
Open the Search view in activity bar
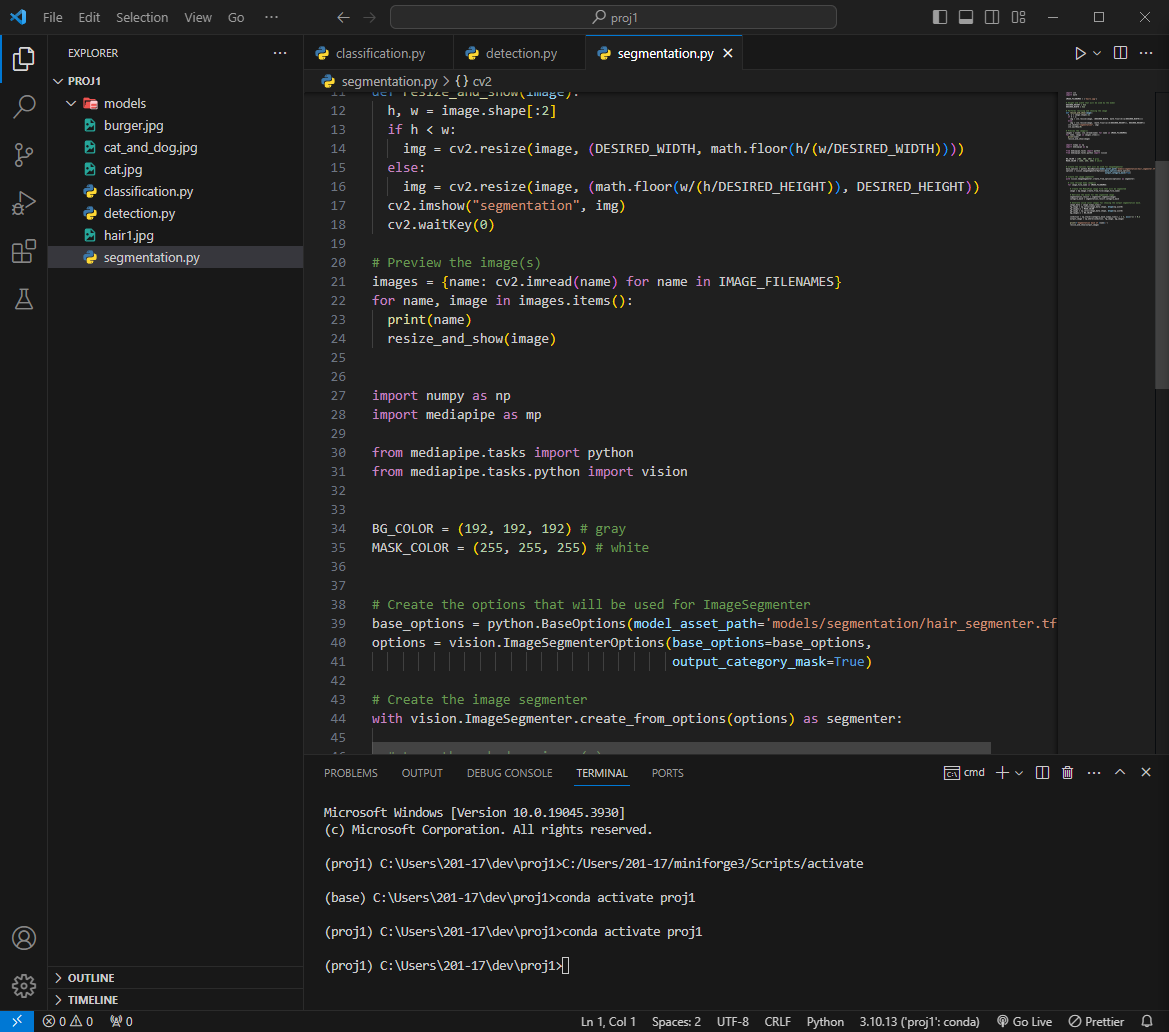tap(24, 107)
